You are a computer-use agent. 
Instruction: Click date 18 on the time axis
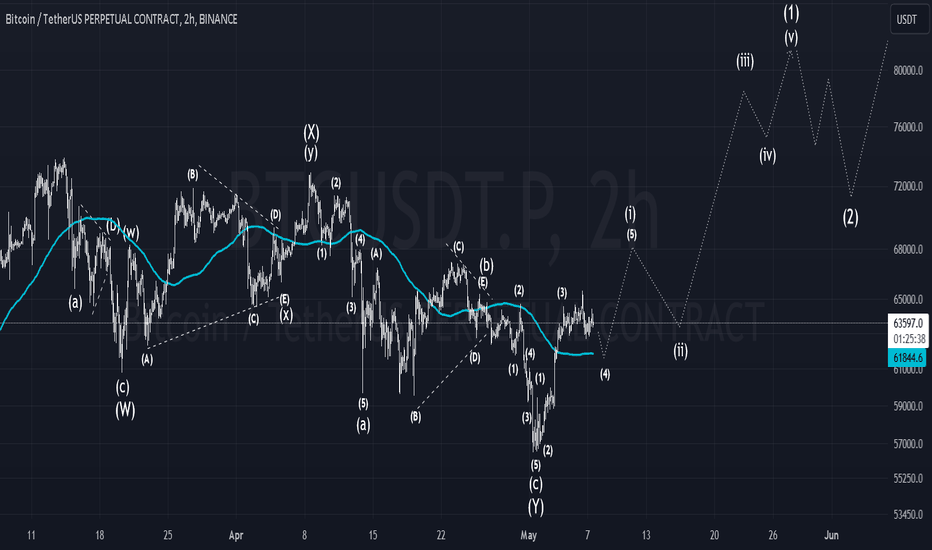[99, 535]
